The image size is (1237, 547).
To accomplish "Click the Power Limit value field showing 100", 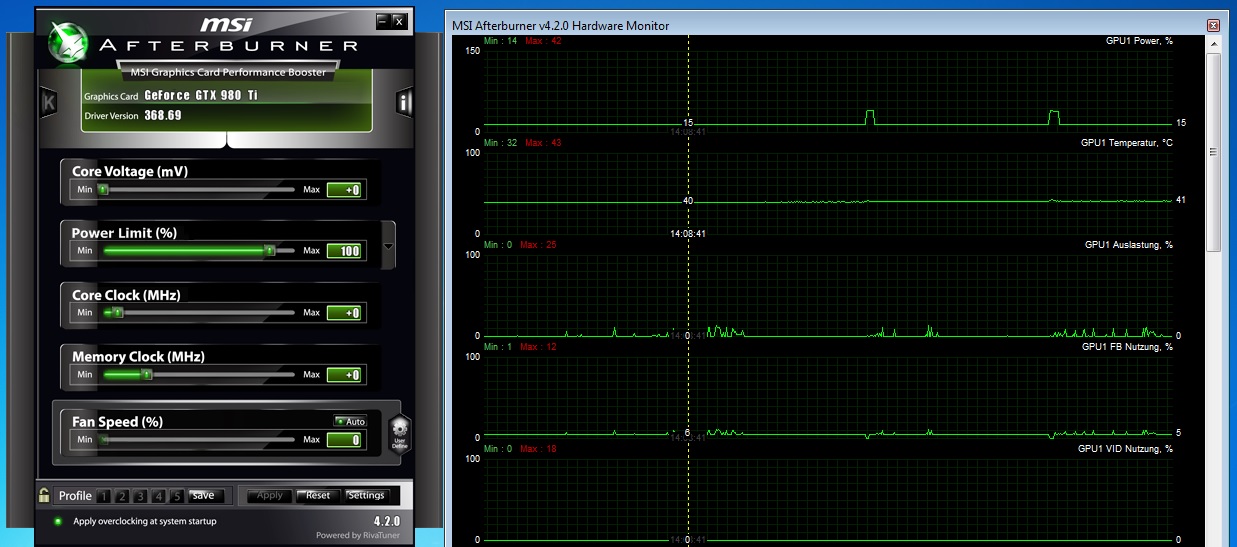I will (344, 251).
